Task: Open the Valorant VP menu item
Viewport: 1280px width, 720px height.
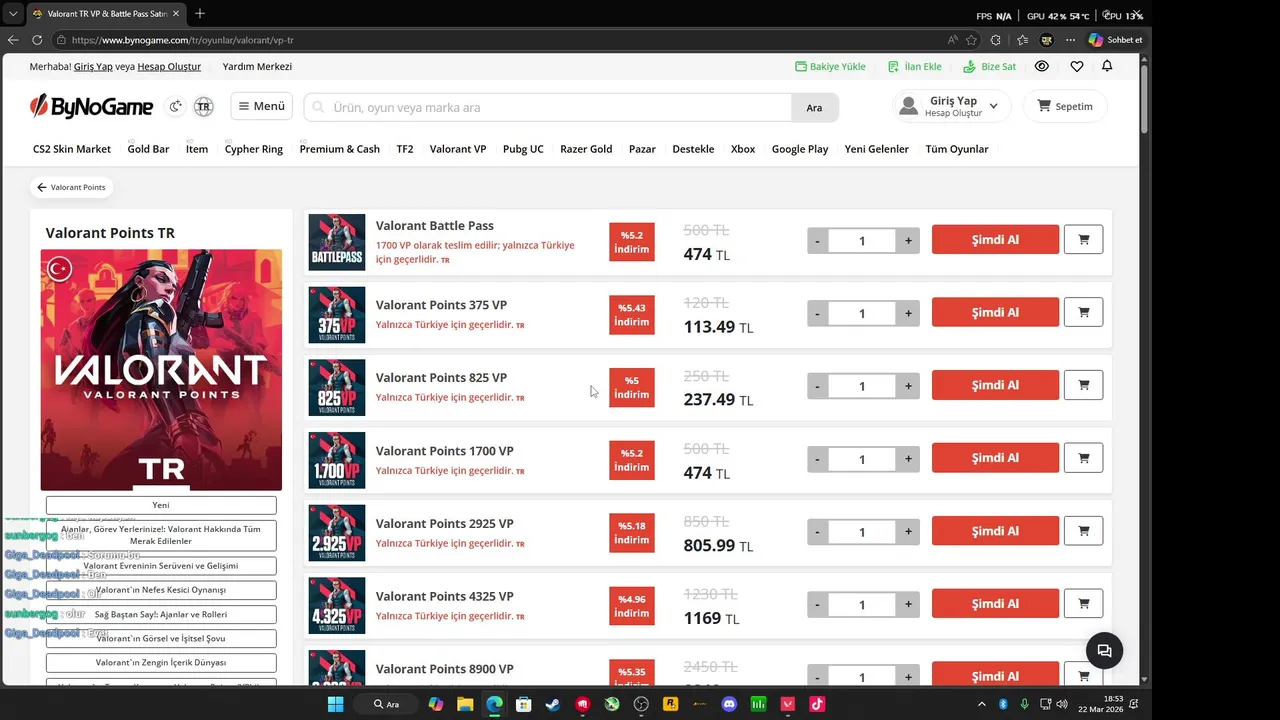Action: [458, 149]
